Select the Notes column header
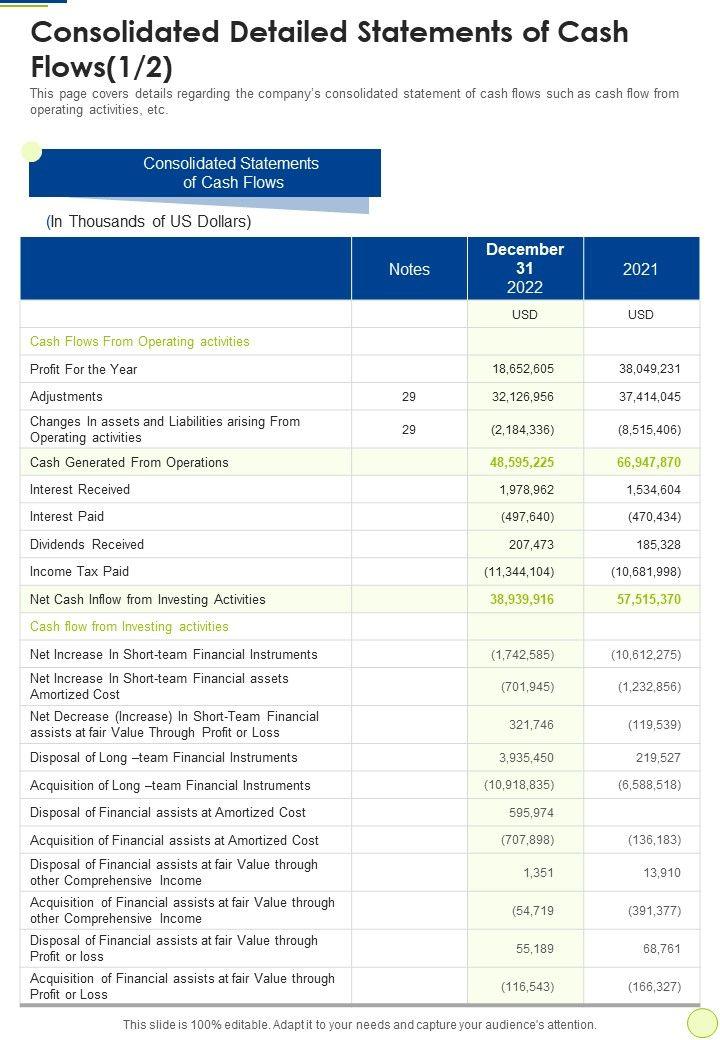720x1040 pixels. coord(409,269)
